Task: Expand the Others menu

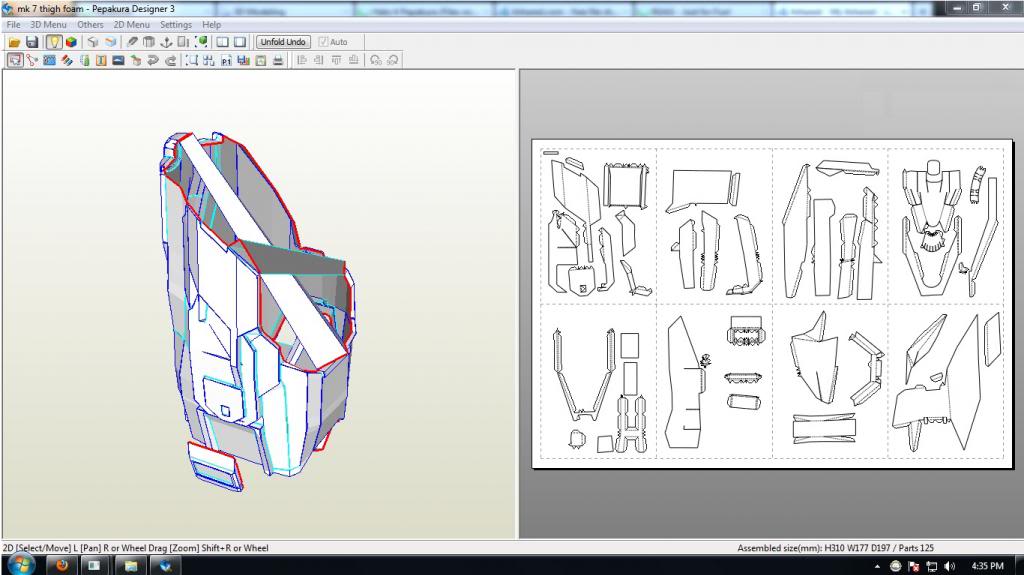Action: (x=90, y=24)
